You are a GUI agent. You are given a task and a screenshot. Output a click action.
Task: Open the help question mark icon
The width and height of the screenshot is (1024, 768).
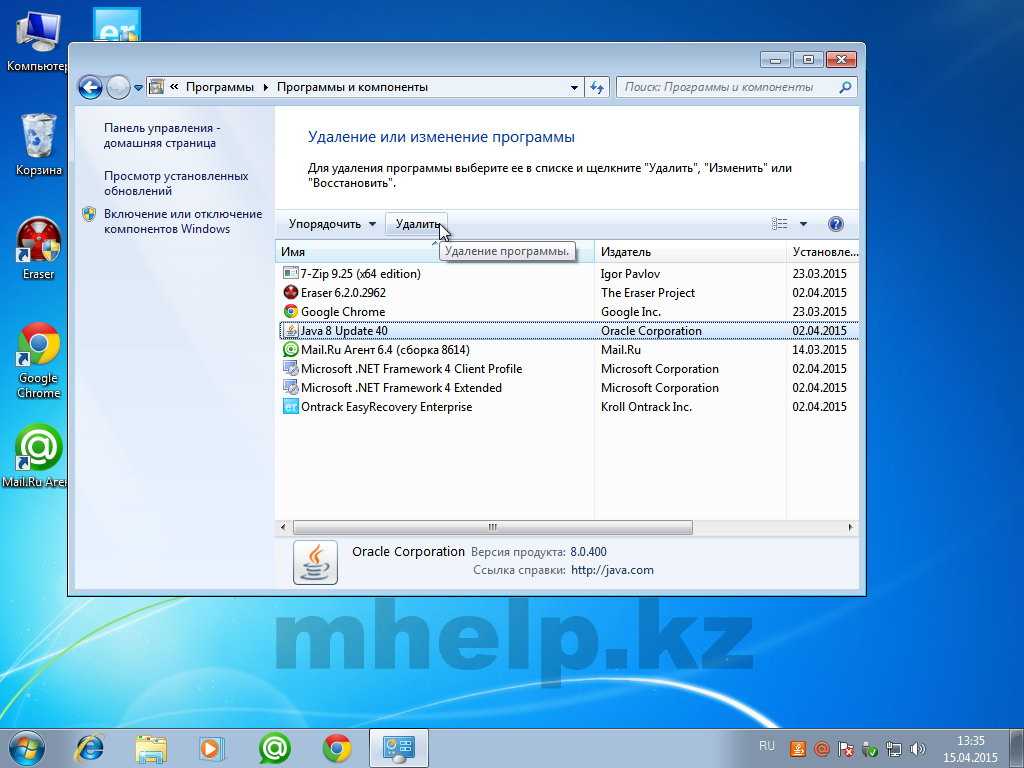pos(835,224)
